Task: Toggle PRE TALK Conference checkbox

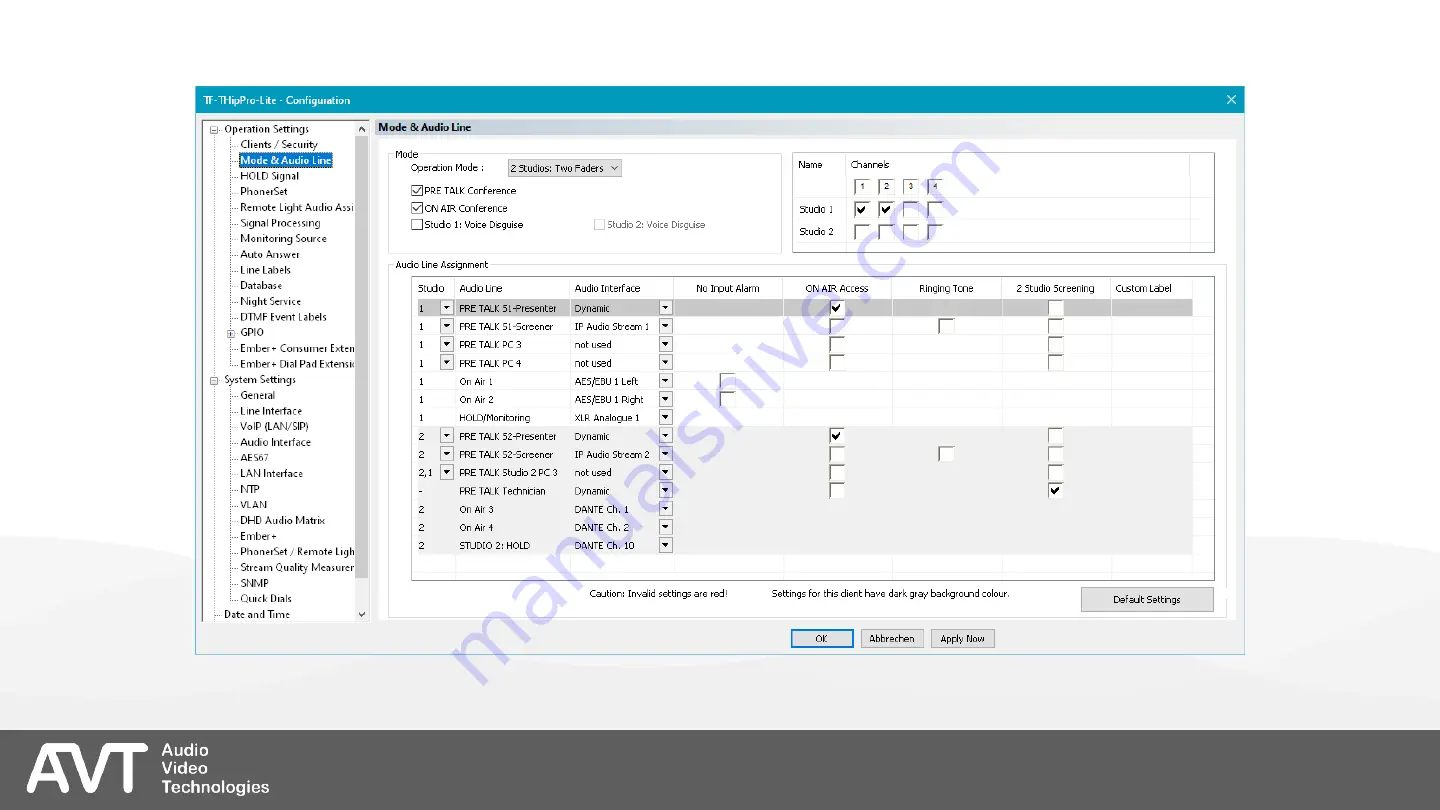Action: point(417,190)
